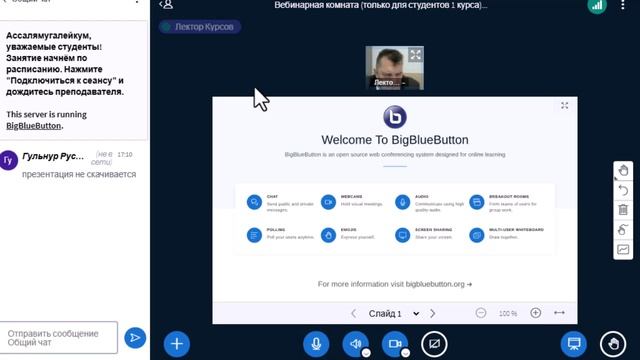Toggle the audio speaker button
This screenshot has height=360, width=640.
click(x=356, y=344)
